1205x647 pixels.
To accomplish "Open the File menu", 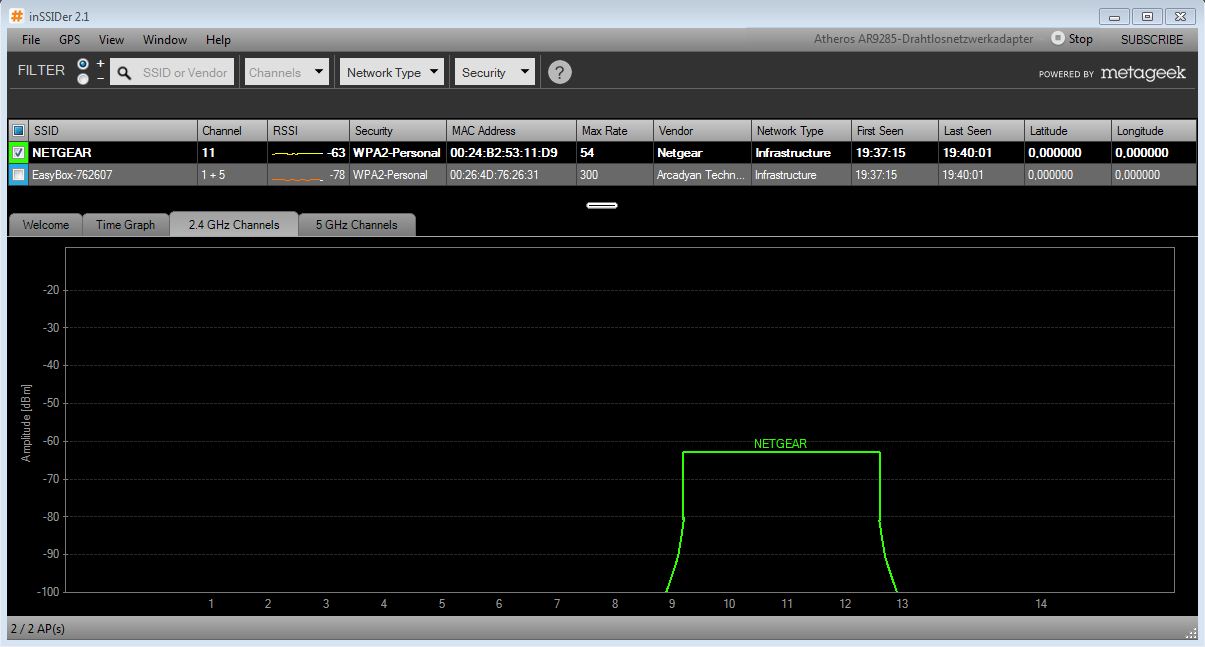I will (31, 40).
